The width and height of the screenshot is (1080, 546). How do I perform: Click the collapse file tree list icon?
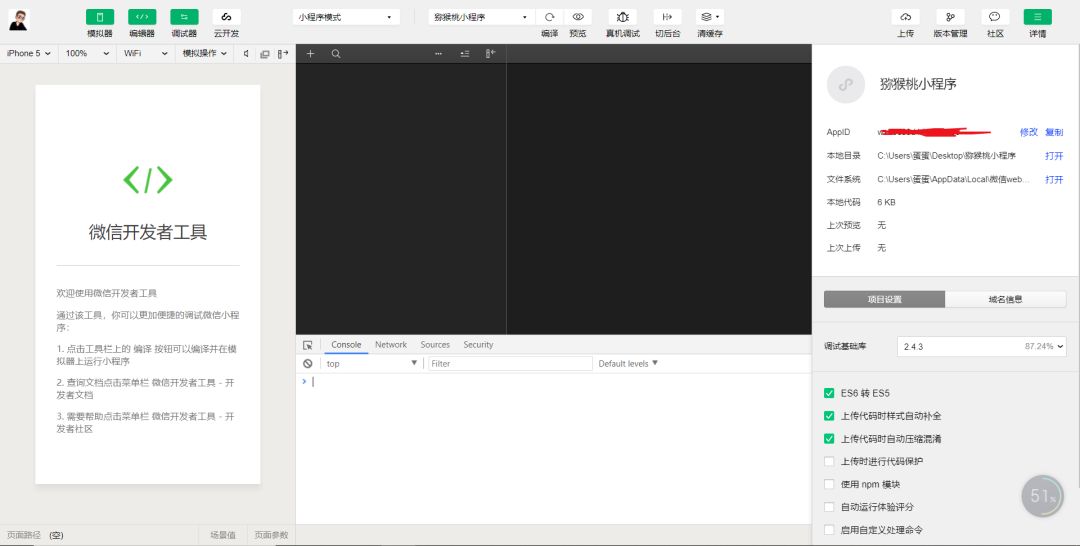click(465, 54)
